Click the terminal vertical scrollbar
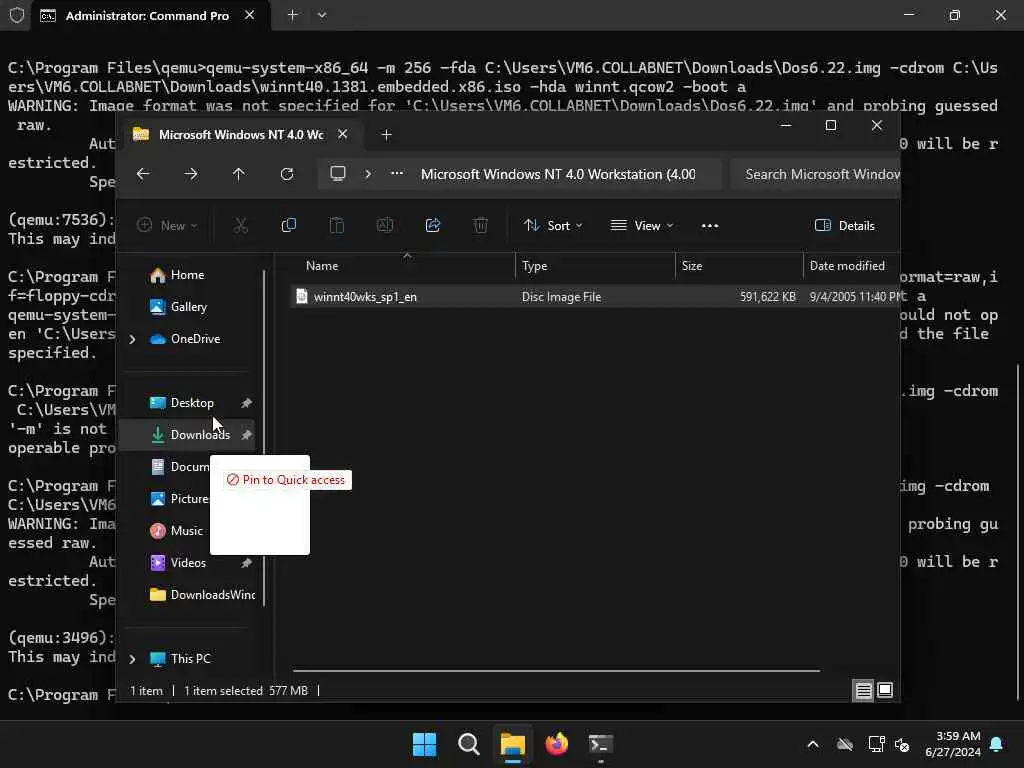 click(1017, 532)
